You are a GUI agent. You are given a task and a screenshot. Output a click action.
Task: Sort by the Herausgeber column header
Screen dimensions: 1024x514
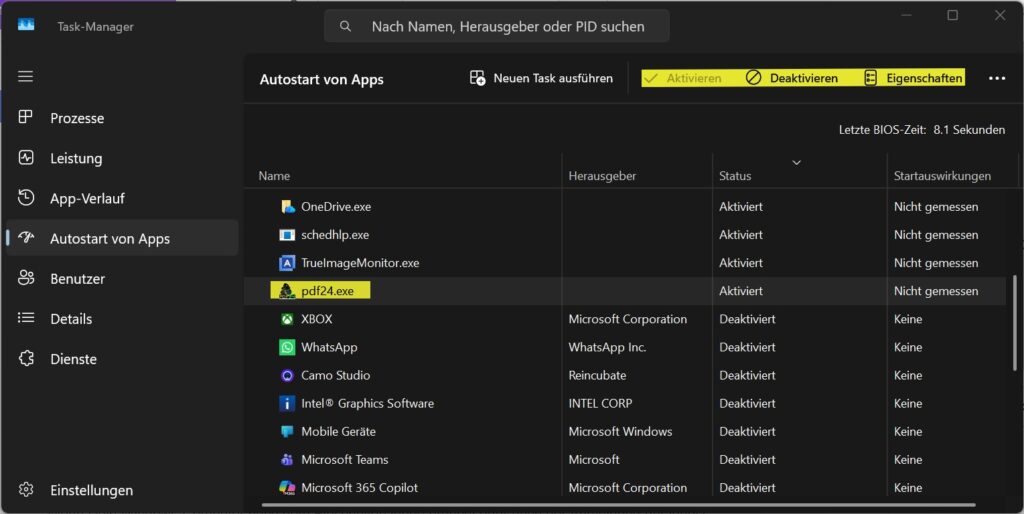[602, 176]
